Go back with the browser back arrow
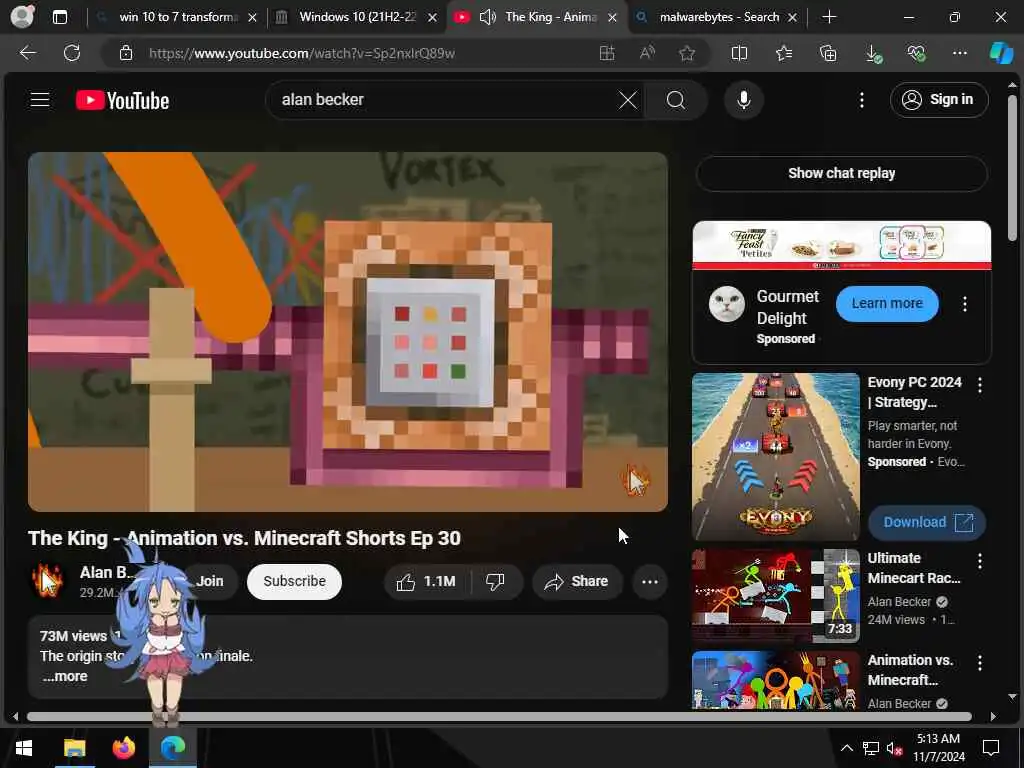 click(27, 53)
